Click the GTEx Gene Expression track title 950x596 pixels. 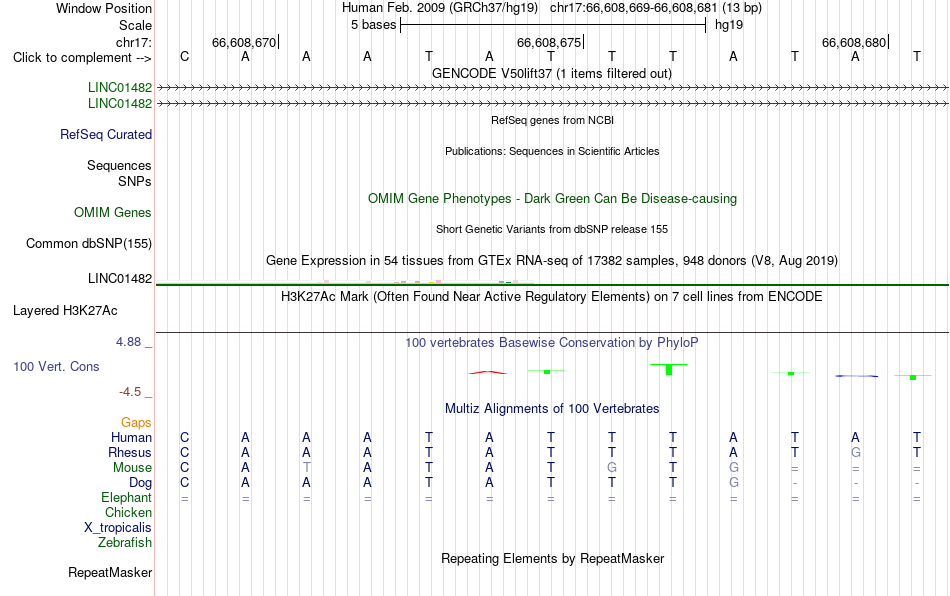[x=552, y=260]
